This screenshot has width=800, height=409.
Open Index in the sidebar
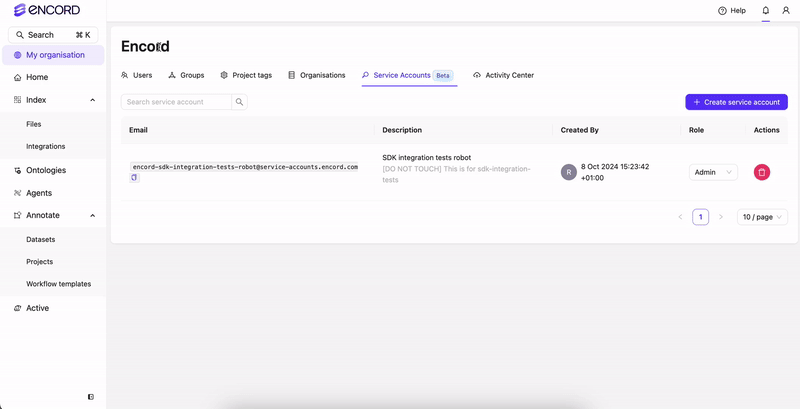pyautogui.click(x=36, y=100)
